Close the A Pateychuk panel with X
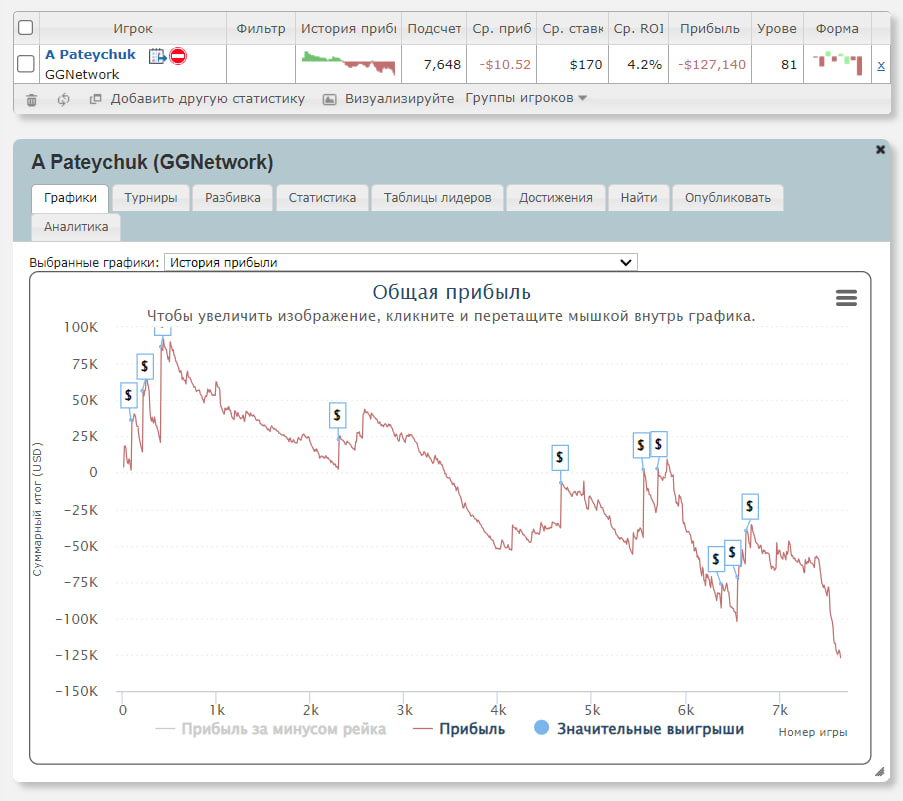903x801 pixels. (x=880, y=149)
